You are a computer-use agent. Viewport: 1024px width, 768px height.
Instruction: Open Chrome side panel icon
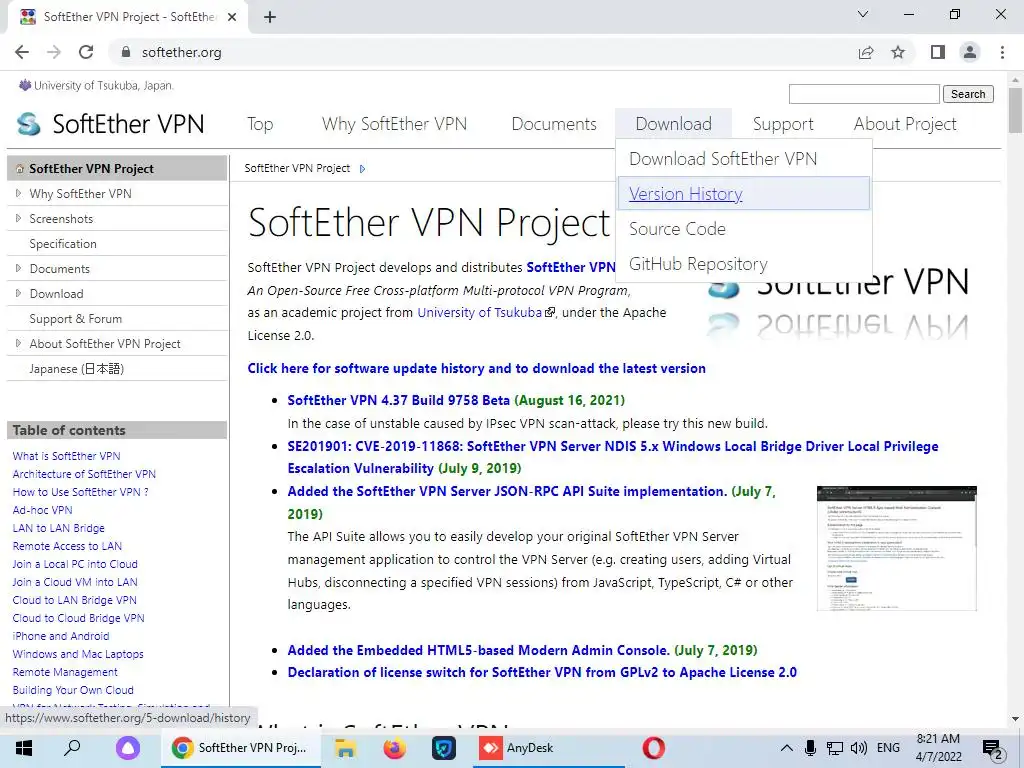938,52
